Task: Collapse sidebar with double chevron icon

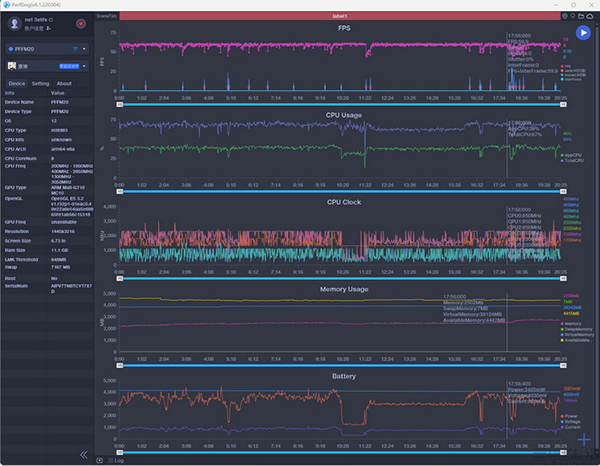Action: click(x=84, y=455)
